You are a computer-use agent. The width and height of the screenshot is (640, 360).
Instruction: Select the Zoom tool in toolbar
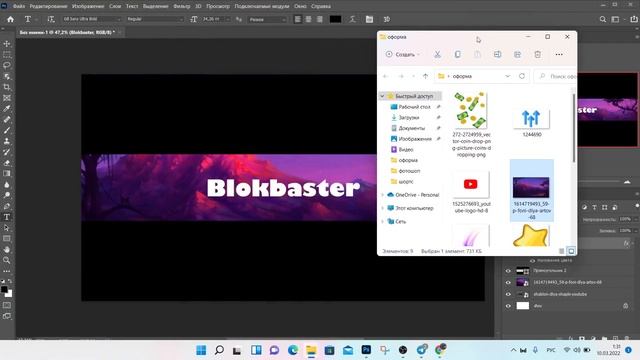point(7,260)
